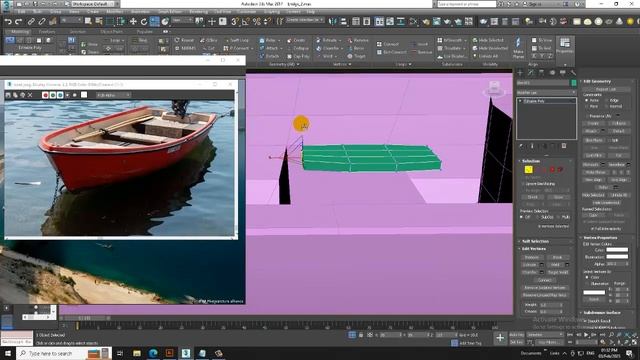Viewport: 640px width, 360px height.
Task: Click Repeat Last button
Action: point(606,89)
